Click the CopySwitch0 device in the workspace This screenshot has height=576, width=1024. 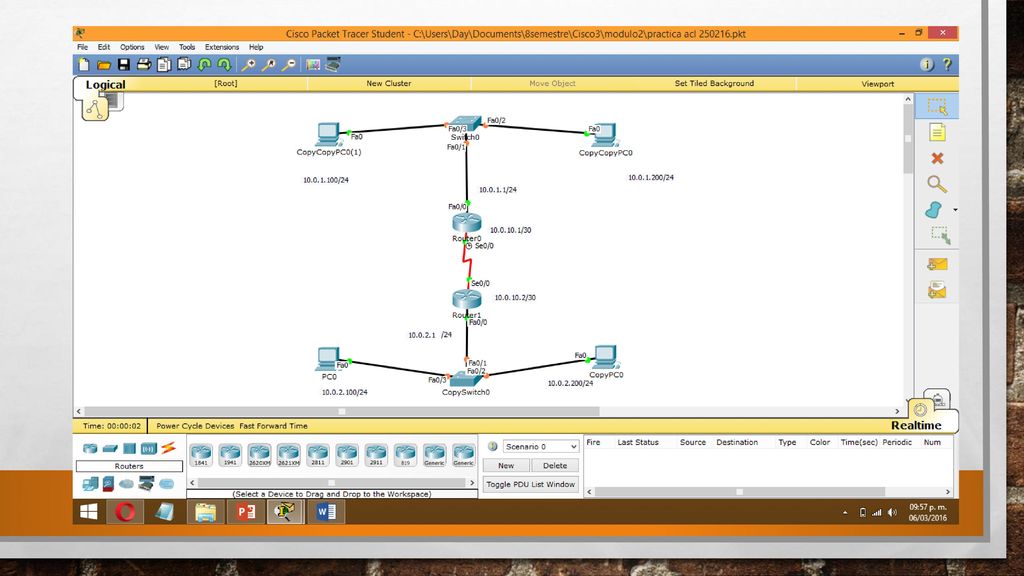click(x=466, y=379)
